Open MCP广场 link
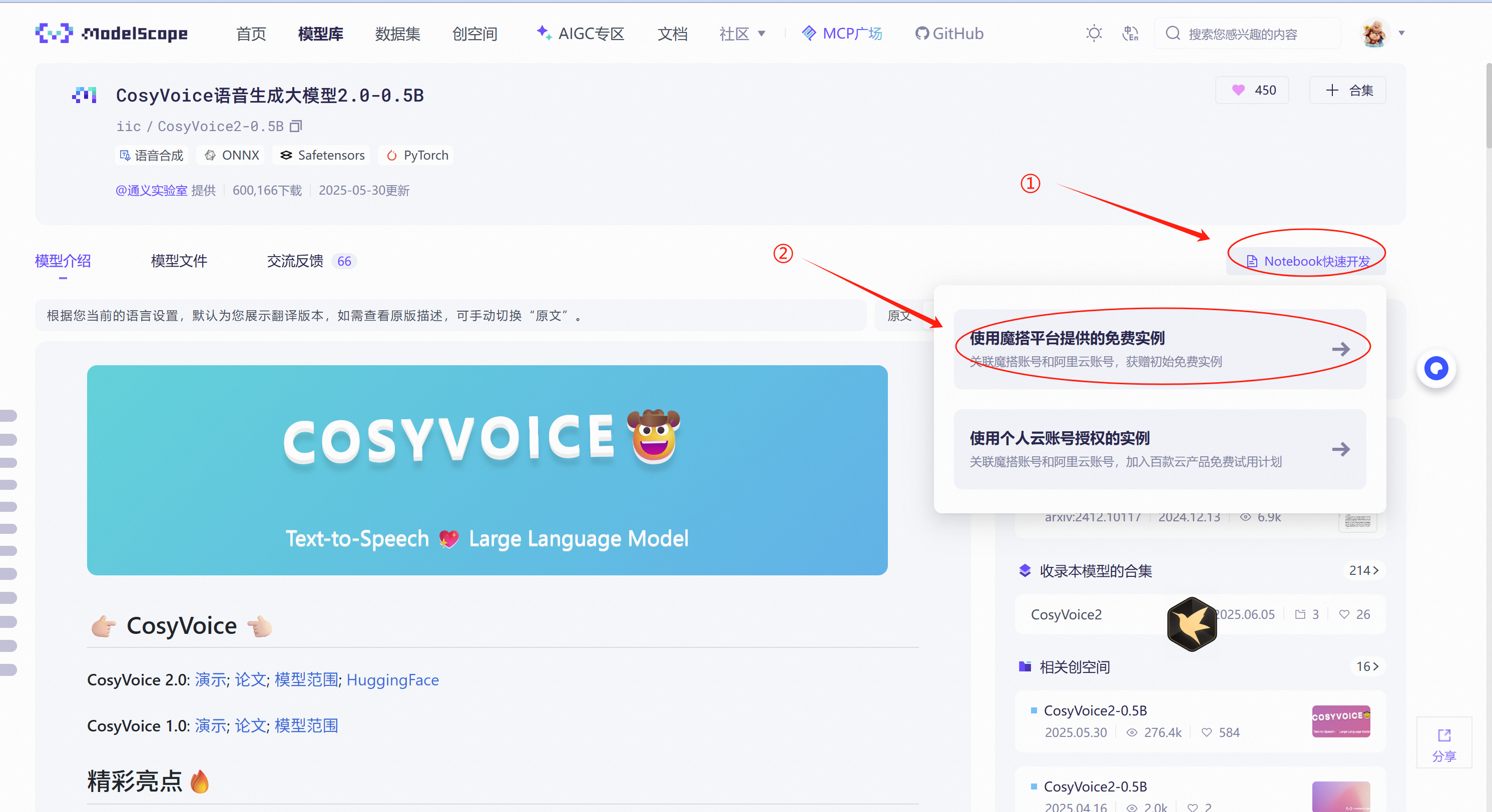This screenshot has width=1492, height=812. [841, 34]
